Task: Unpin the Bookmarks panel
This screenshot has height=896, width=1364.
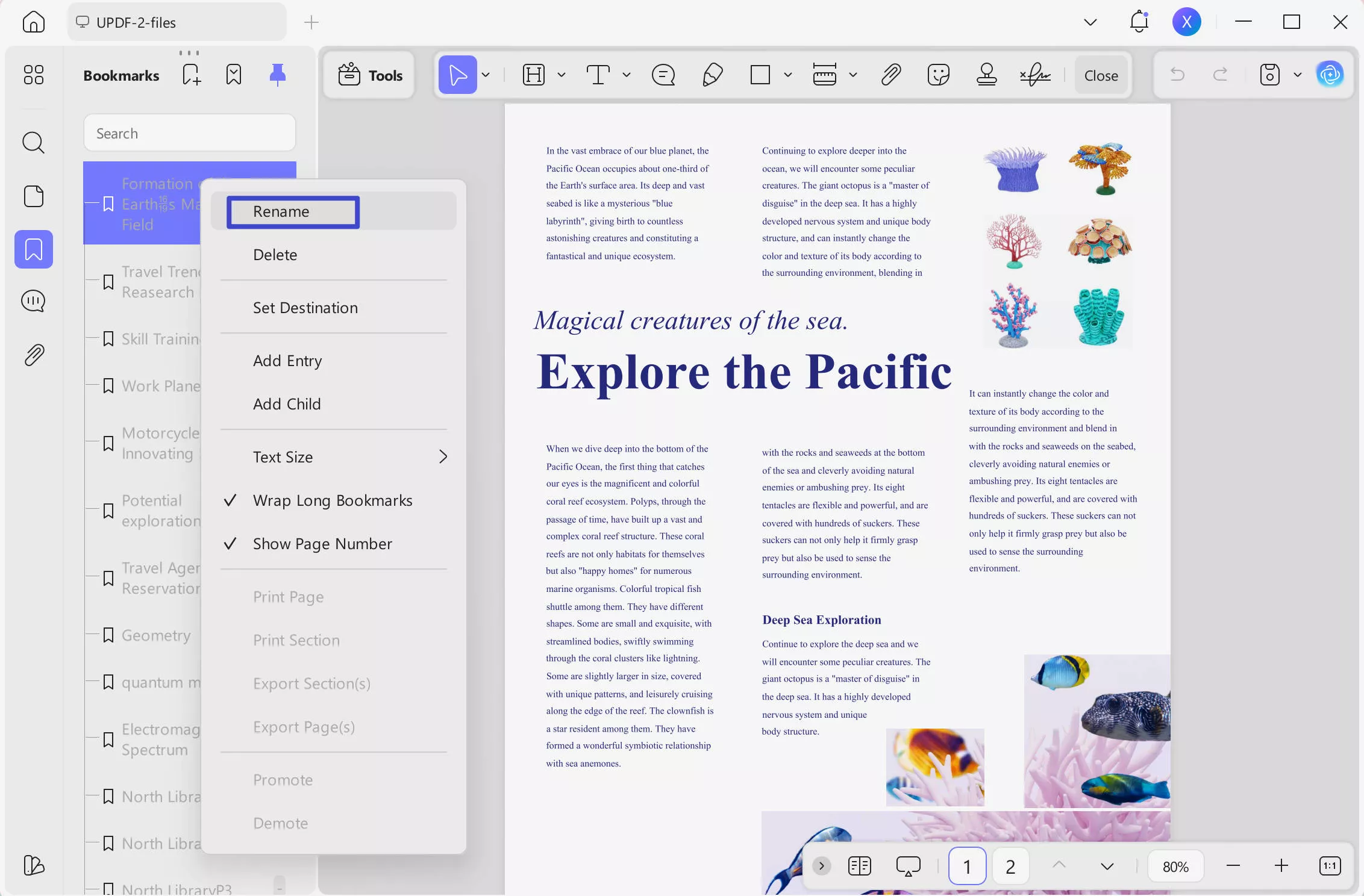Action: [278, 75]
